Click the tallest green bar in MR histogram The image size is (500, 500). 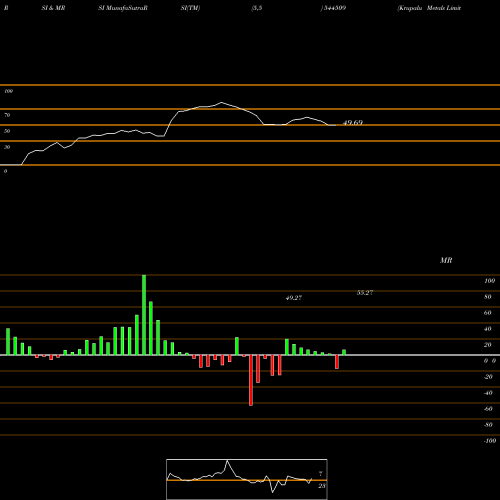point(144,315)
